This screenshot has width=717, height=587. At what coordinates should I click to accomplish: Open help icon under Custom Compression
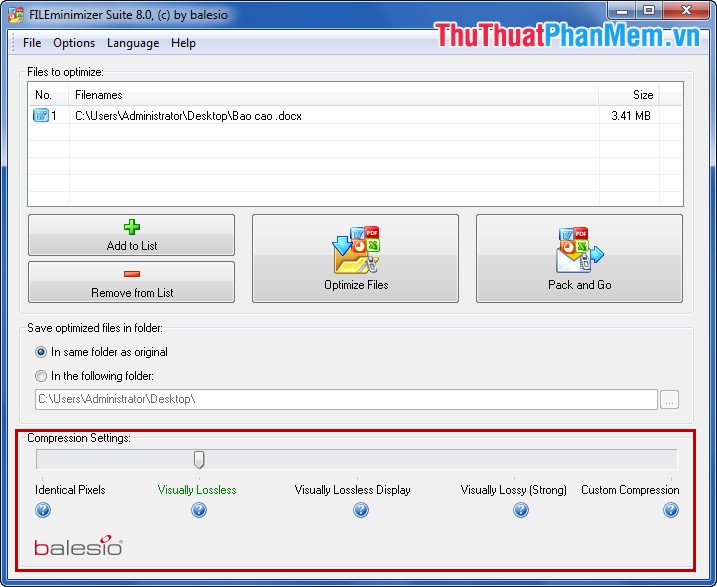pyautogui.click(x=671, y=510)
